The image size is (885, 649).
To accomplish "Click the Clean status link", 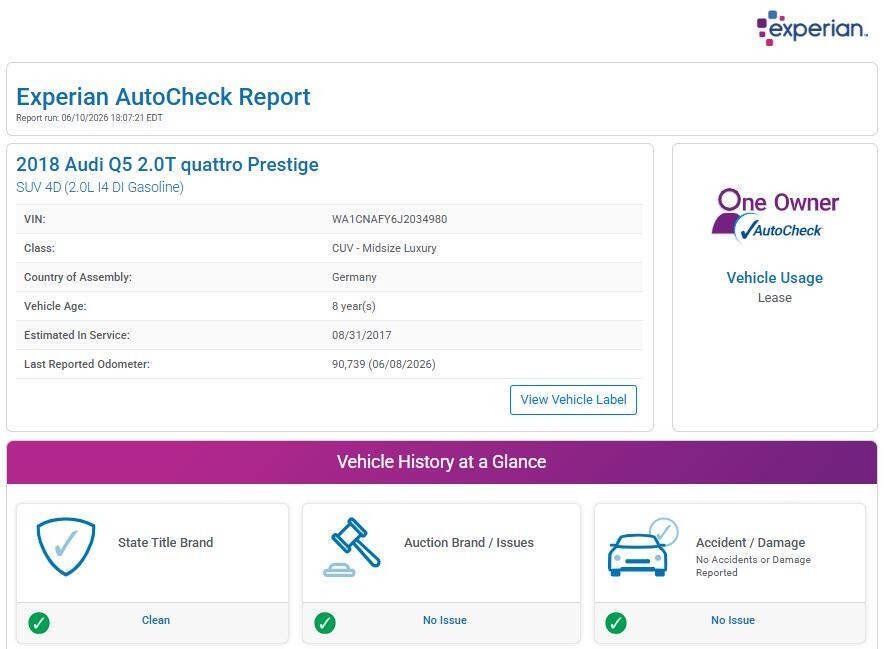I will (156, 620).
